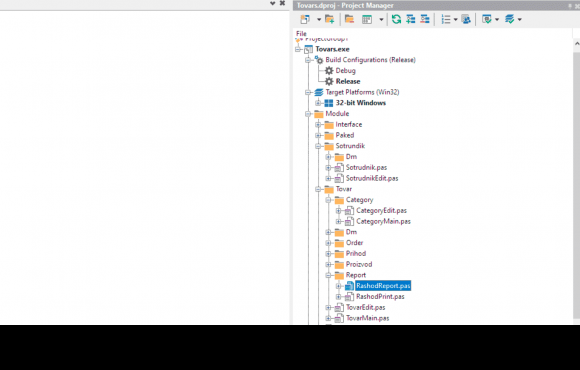Click the Activate/new project toolbar icon
Viewport: 580px width, 370px height.
pyautogui.click(x=305, y=19)
